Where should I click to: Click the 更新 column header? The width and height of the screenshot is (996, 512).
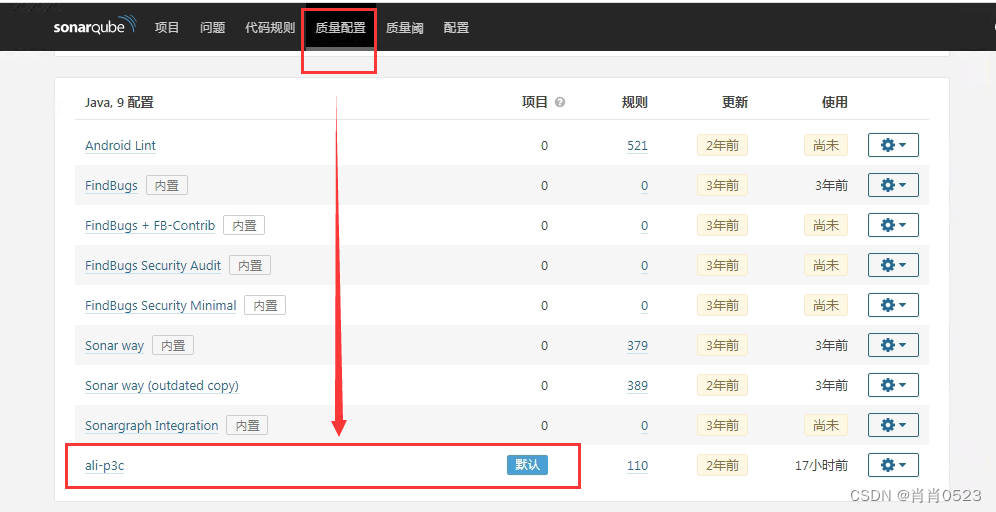[x=735, y=102]
